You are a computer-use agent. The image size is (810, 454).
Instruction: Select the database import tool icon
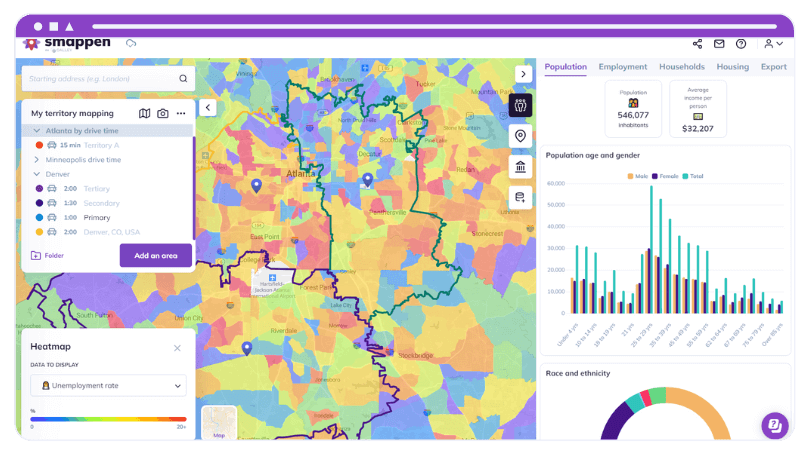tap(520, 197)
